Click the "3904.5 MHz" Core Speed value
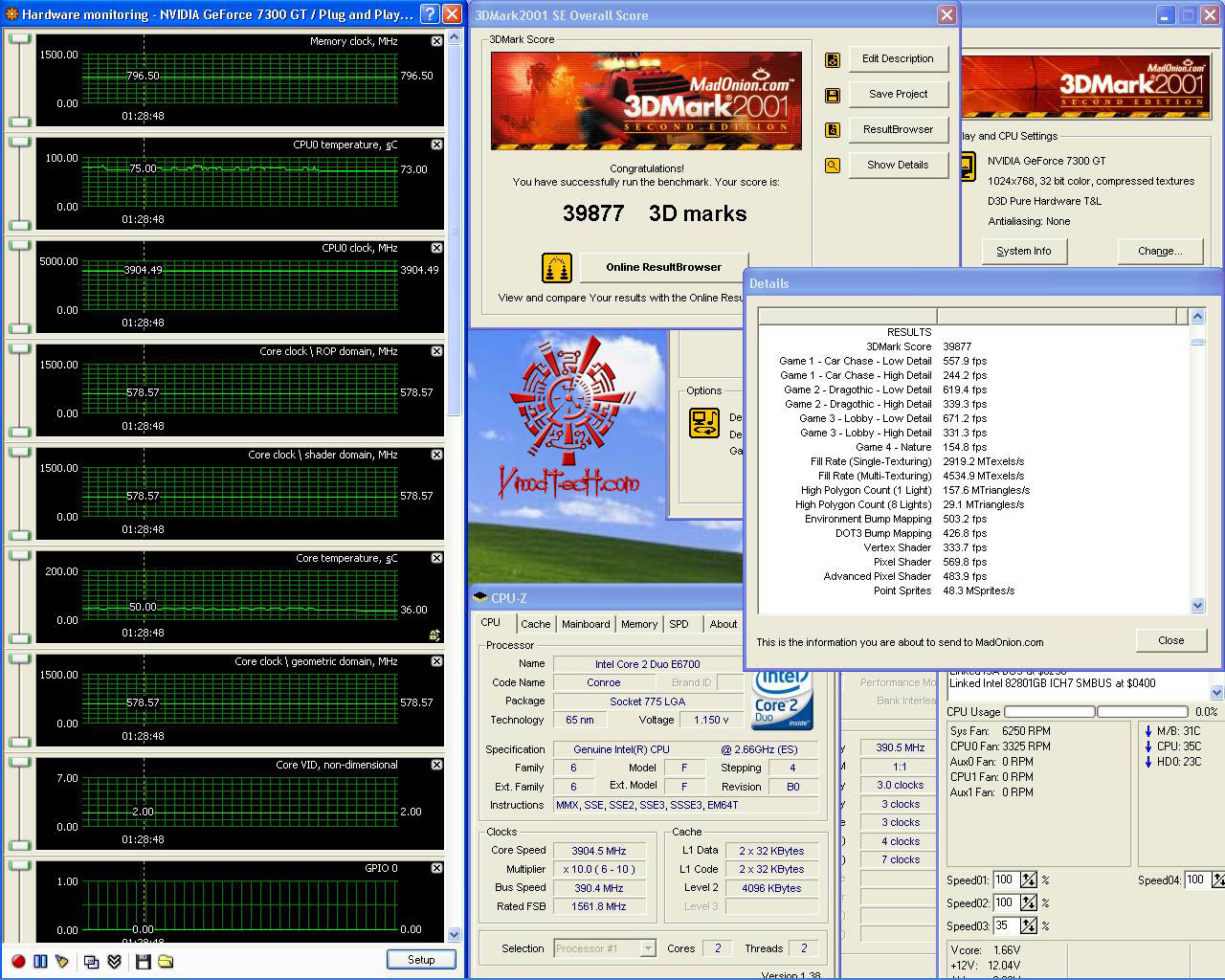 click(599, 851)
